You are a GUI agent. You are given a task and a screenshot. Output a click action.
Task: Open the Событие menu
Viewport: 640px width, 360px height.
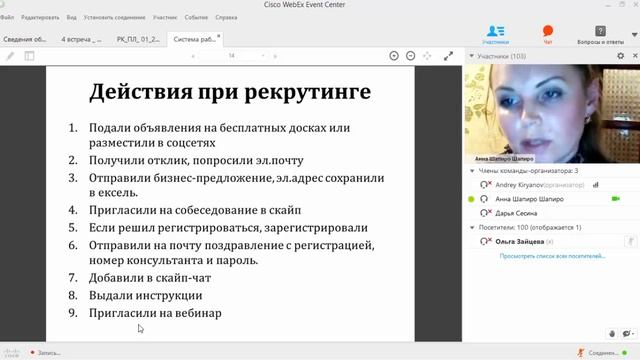click(x=196, y=18)
